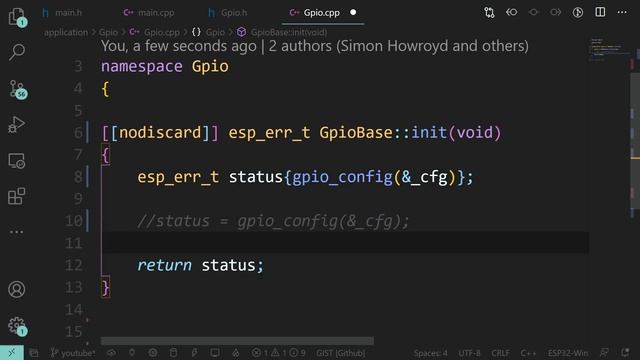This screenshot has height=360, width=640.
Task: Click the GpioBase identifier on line 6
Action: point(356,133)
